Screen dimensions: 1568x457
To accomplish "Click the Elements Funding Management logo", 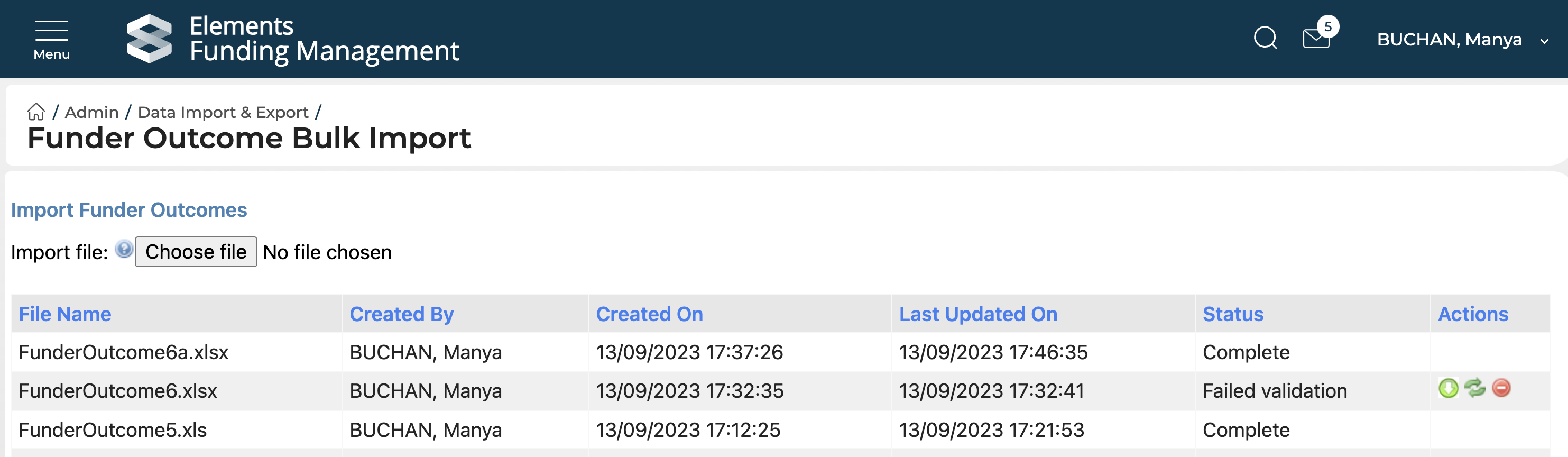I will (x=292, y=39).
